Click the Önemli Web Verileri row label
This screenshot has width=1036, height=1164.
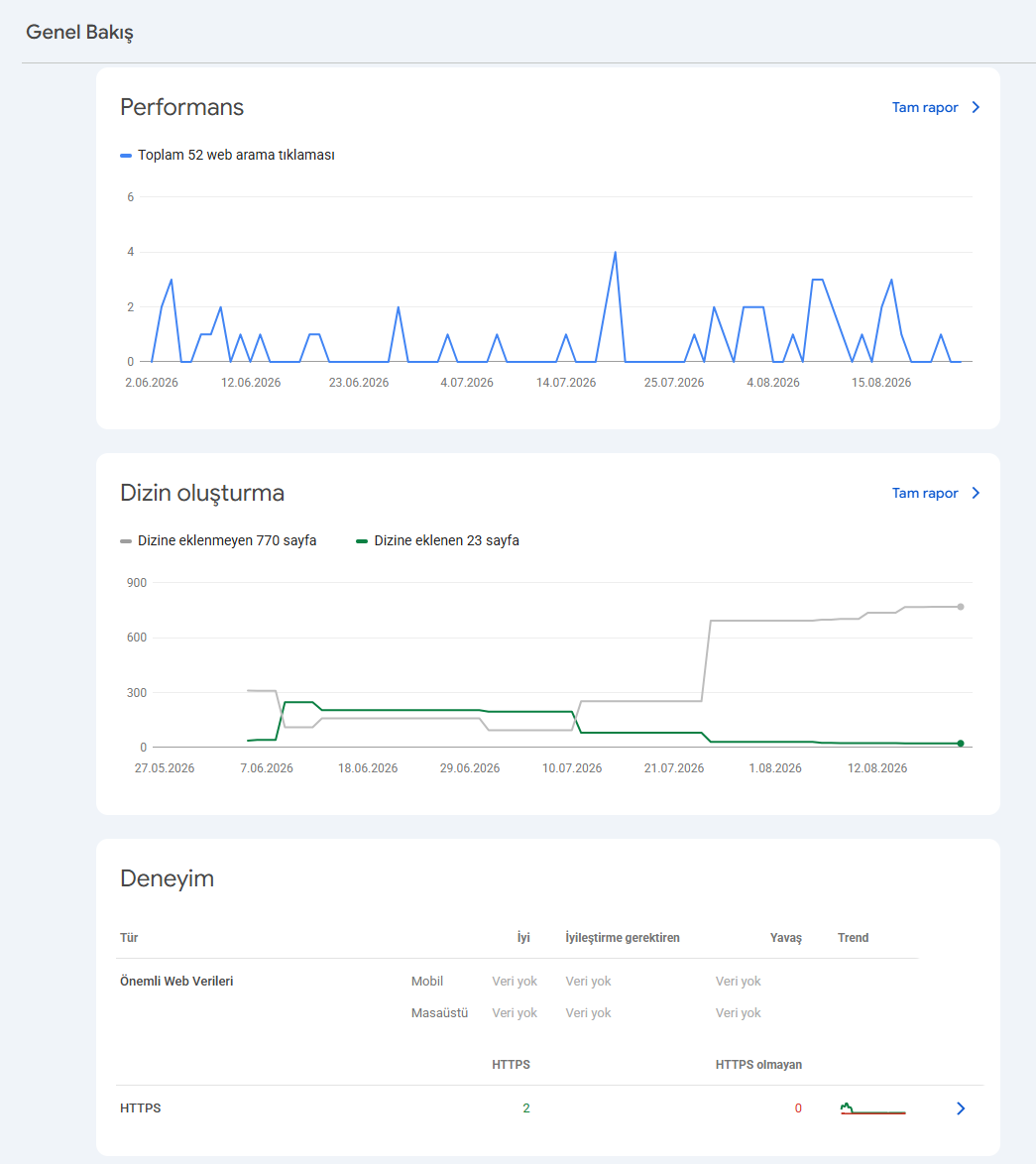176,982
